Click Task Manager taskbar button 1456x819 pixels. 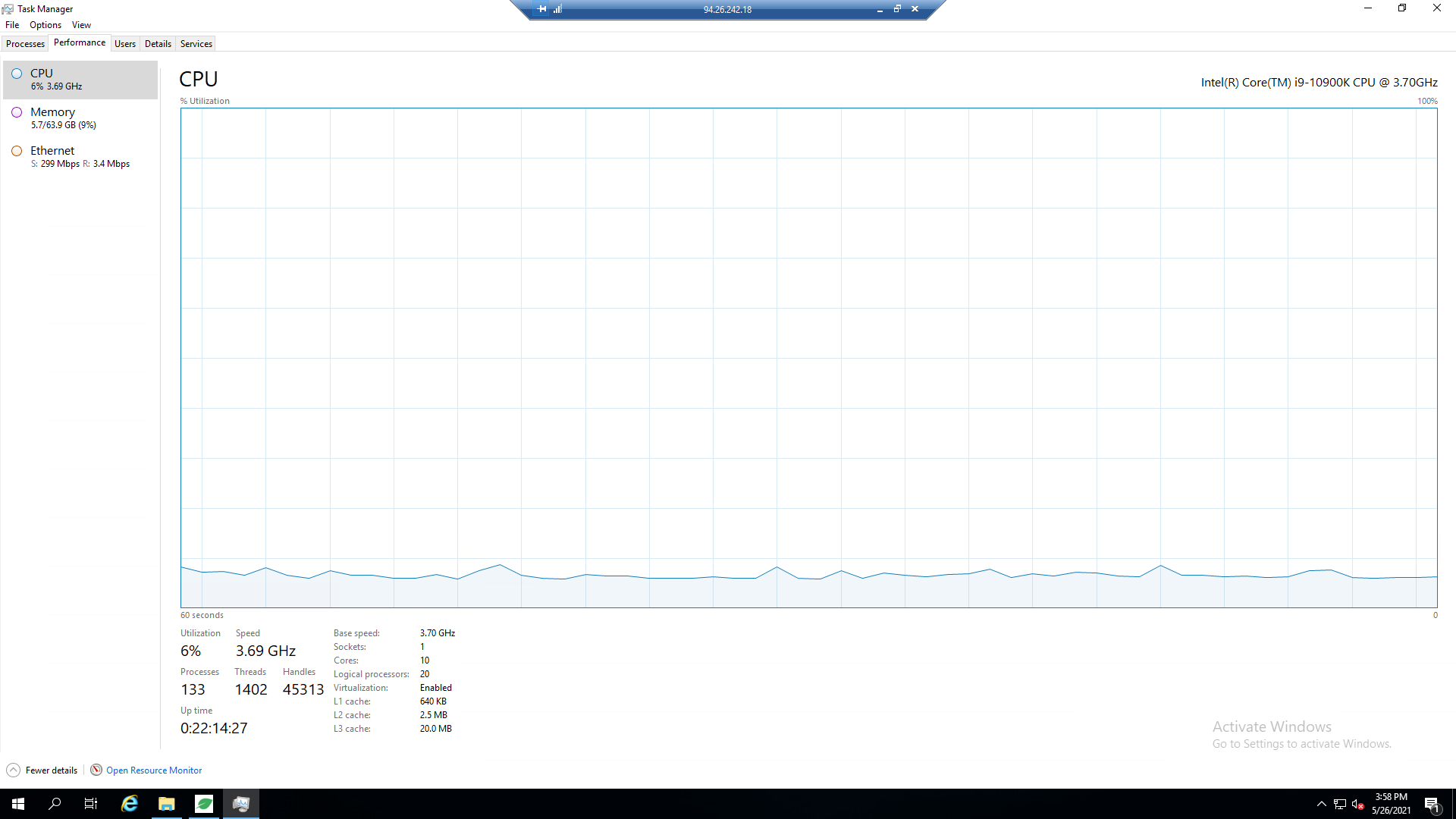(241, 804)
